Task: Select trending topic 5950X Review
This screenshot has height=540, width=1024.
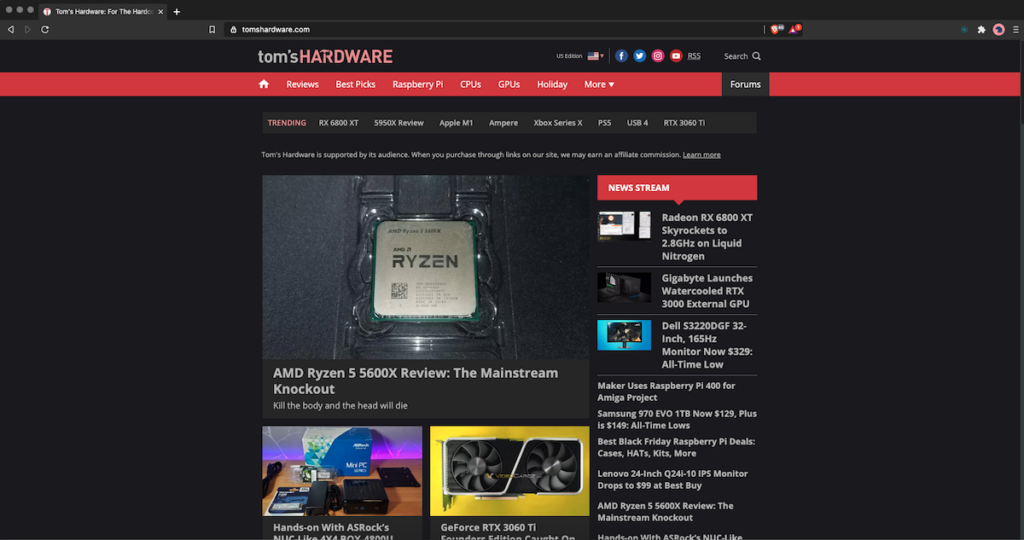Action: (x=398, y=123)
